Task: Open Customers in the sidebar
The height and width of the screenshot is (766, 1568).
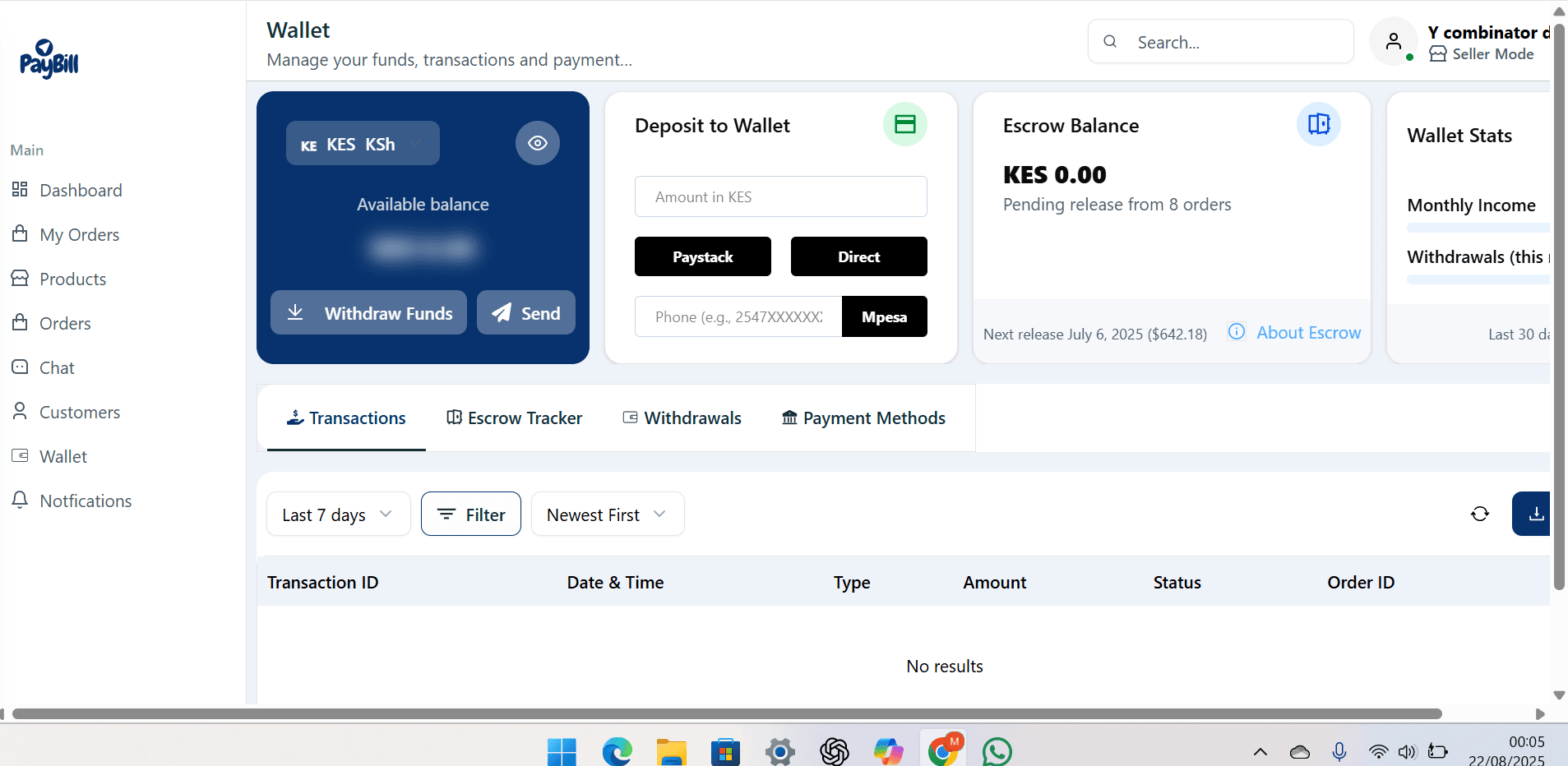Action: [80, 412]
